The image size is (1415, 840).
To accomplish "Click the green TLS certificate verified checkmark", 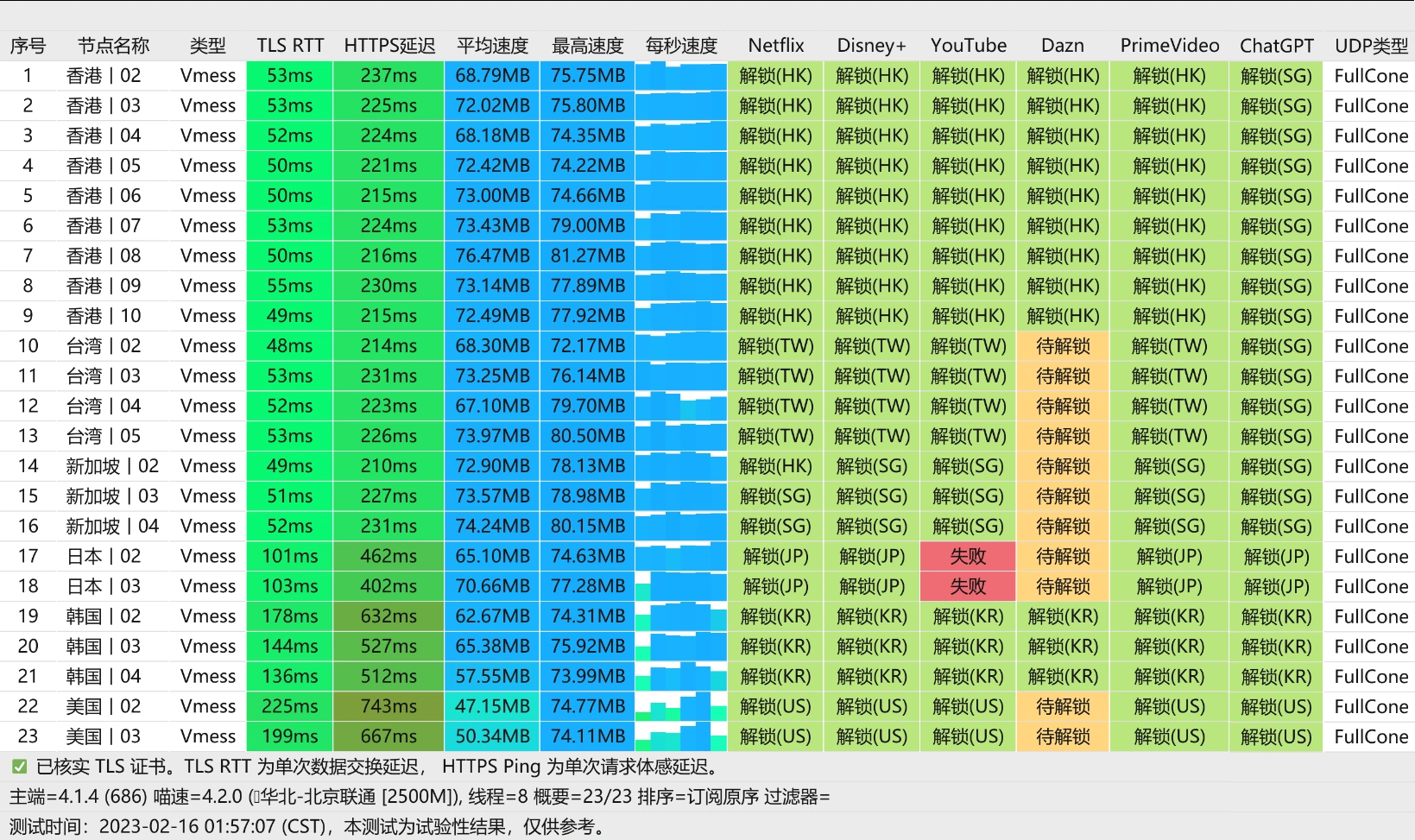I will (19, 767).
